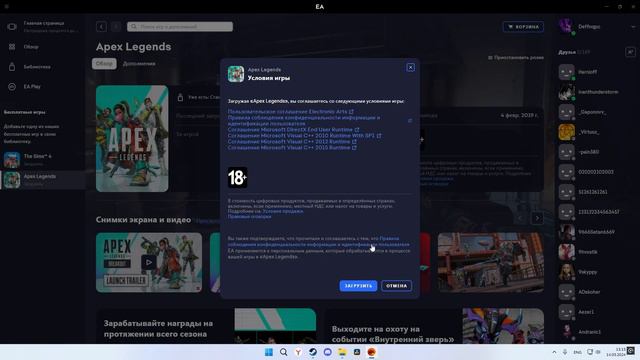Screen dimensions: 640x360
Task: Click the Apex Legends cover art
Action: pyautogui.click(x=132, y=138)
